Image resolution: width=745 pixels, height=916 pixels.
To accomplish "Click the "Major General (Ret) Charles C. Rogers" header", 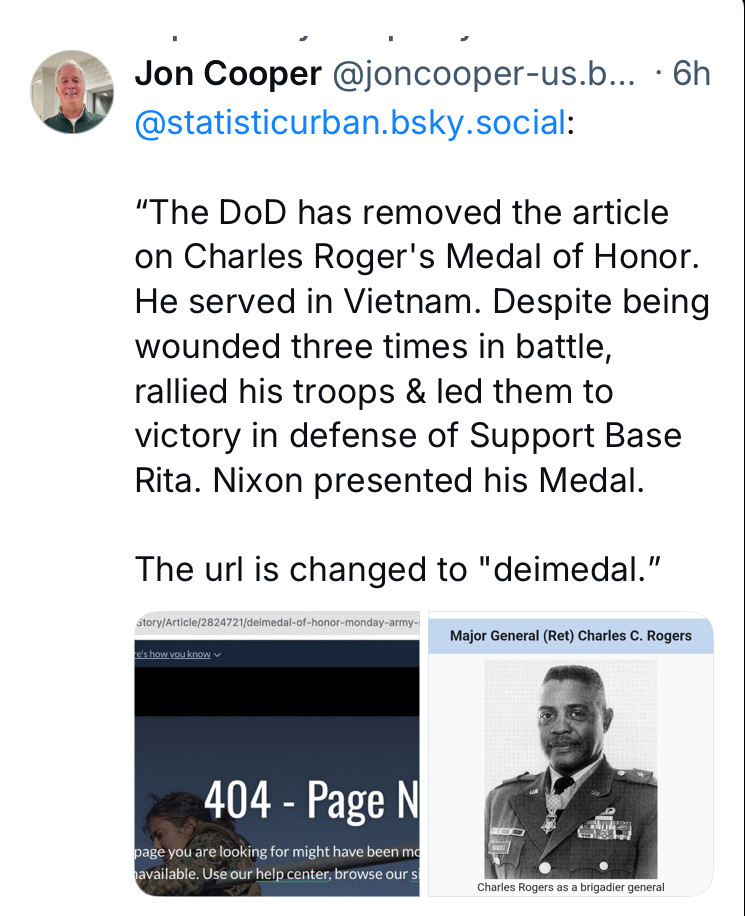I will 570,635.
